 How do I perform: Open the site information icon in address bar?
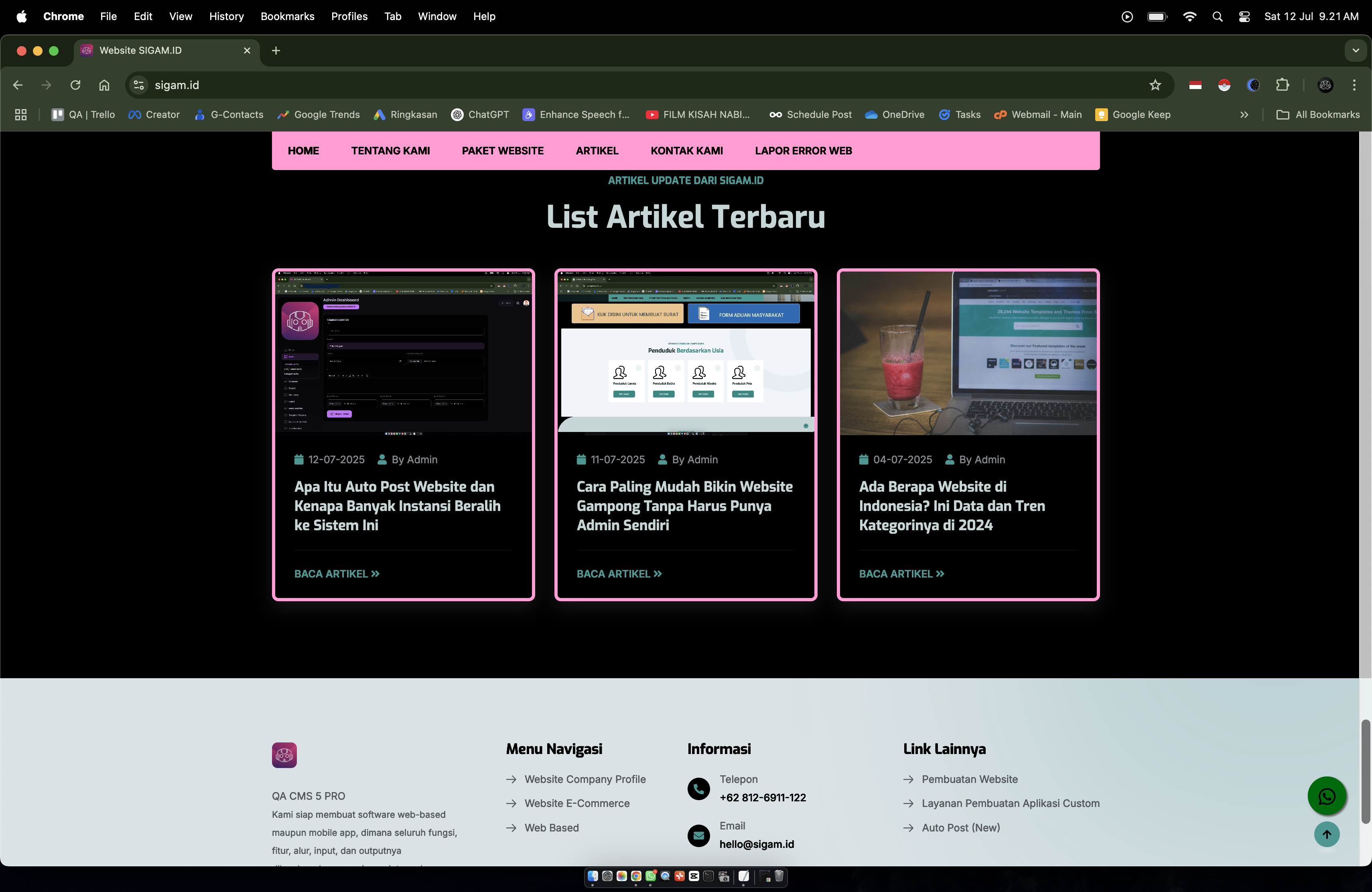point(138,85)
